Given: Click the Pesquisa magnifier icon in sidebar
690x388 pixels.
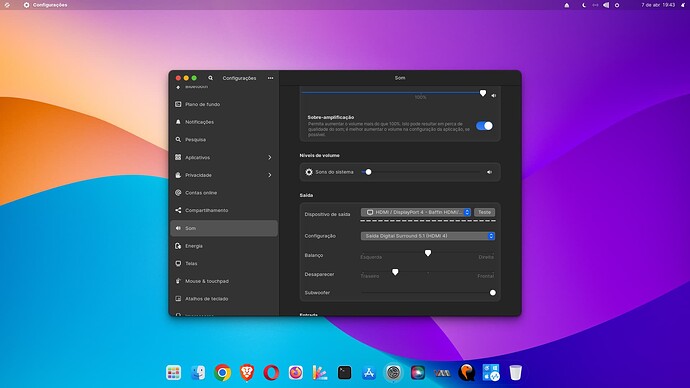Looking at the screenshot, I should tap(178, 139).
